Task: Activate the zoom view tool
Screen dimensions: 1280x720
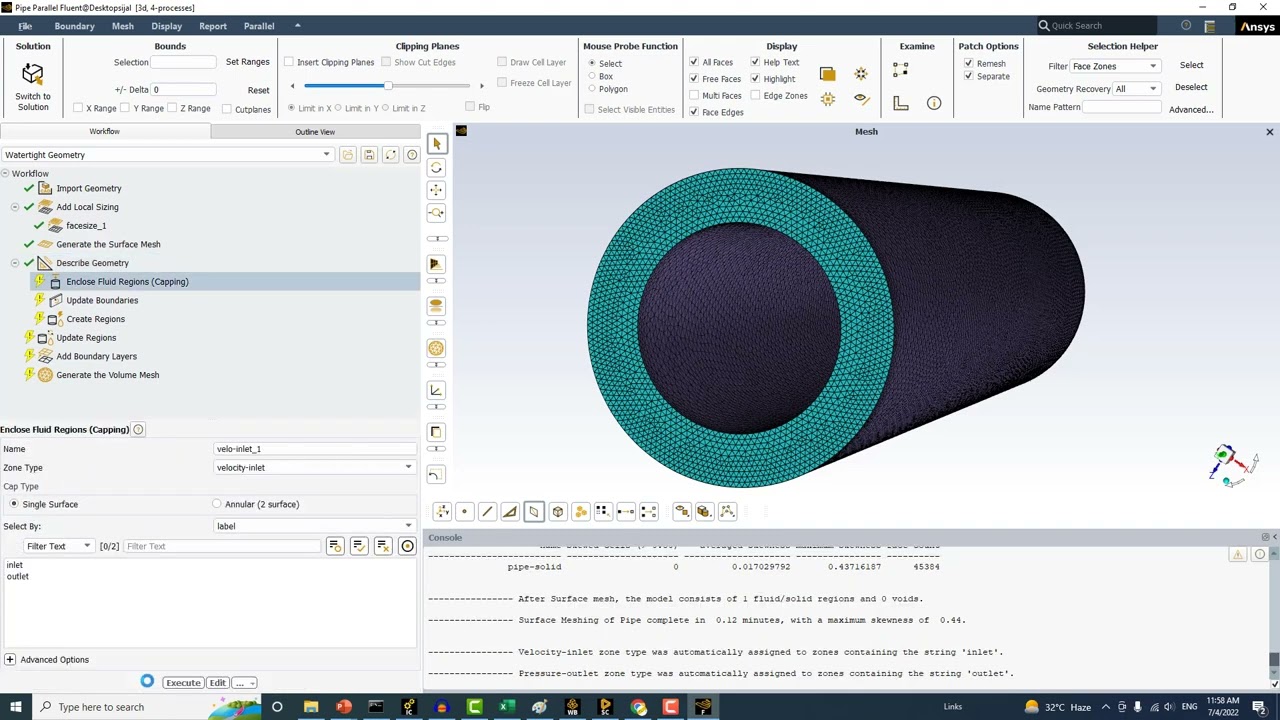Action: click(436, 213)
